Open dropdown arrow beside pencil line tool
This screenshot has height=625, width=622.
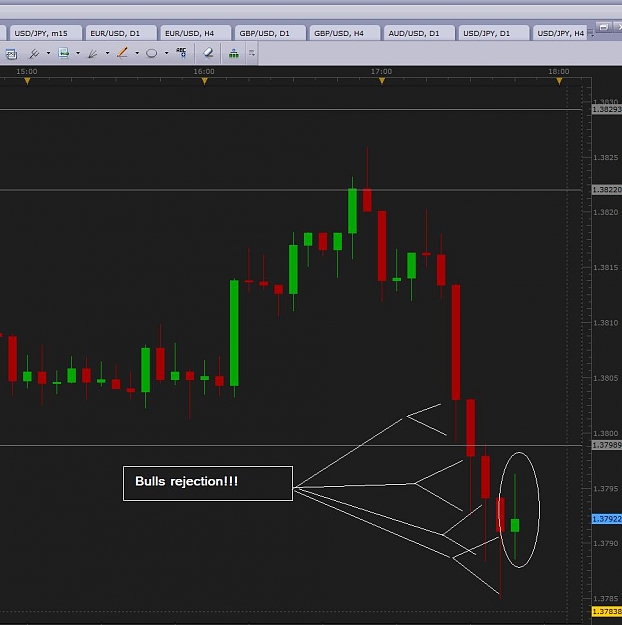pos(137,53)
